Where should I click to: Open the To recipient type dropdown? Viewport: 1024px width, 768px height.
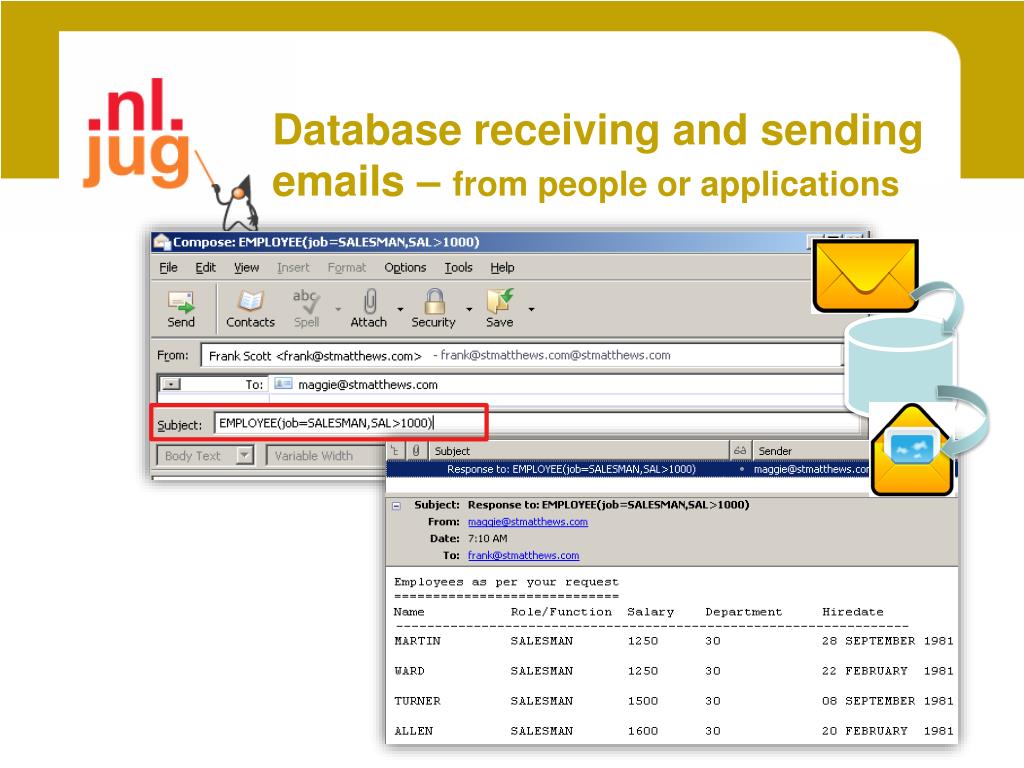[x=171, y=385]
